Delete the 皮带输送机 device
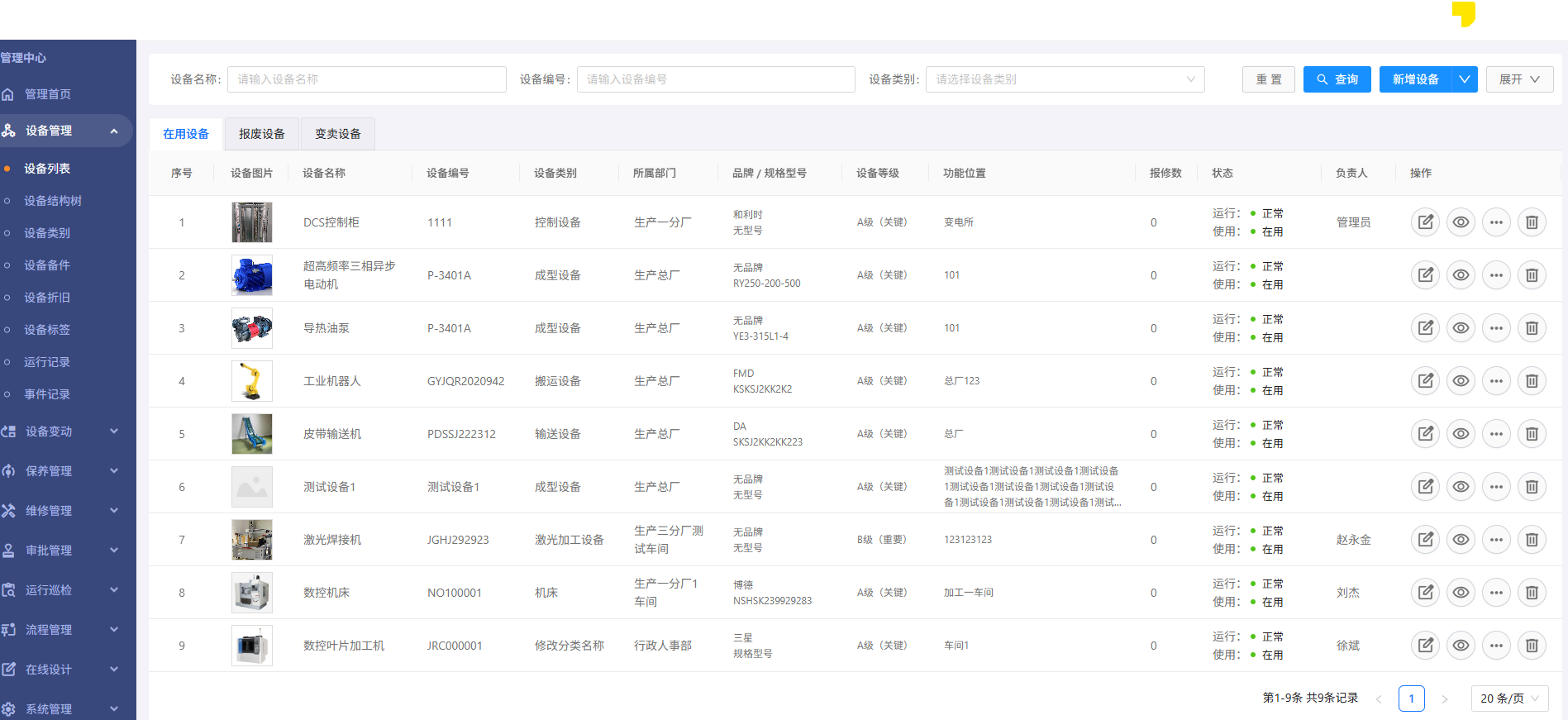The height and width of the screenshot is (720, 1568). [1532, 434]
